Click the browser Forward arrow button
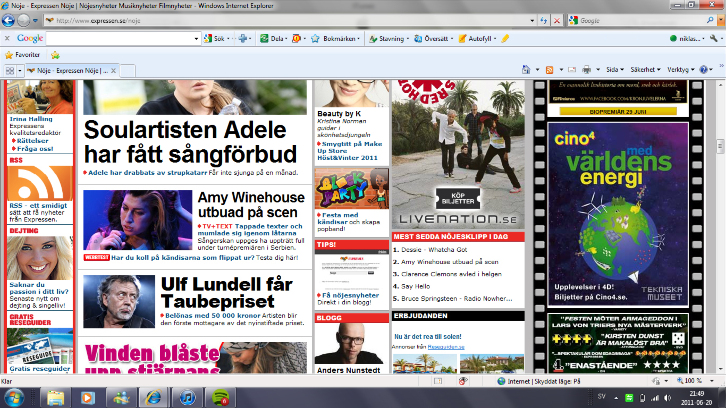Image resolution: width=726 pixels, height=408 pixels. 24,20
